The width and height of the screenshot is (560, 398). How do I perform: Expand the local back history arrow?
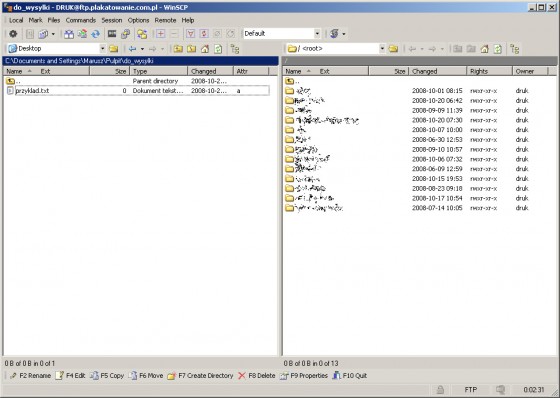point(142,49)
